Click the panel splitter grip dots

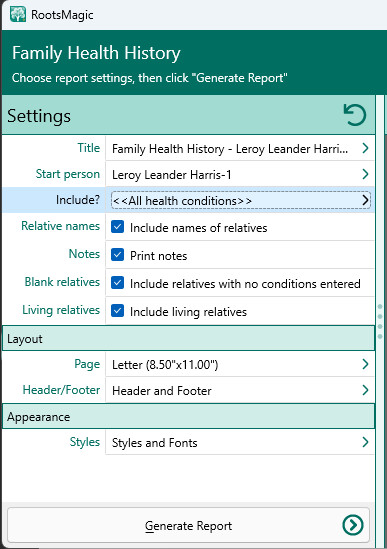[380, 321]
